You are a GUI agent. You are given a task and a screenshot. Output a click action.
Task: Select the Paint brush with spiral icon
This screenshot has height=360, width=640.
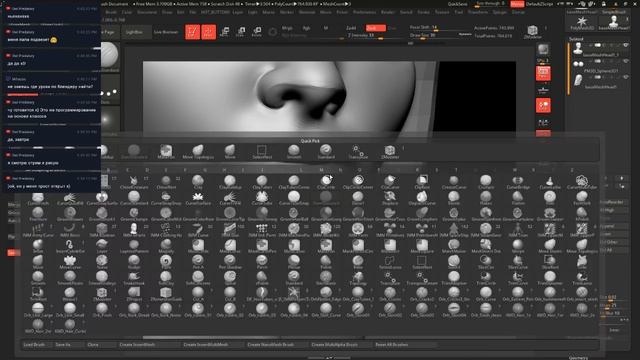(x=166, y=262)
